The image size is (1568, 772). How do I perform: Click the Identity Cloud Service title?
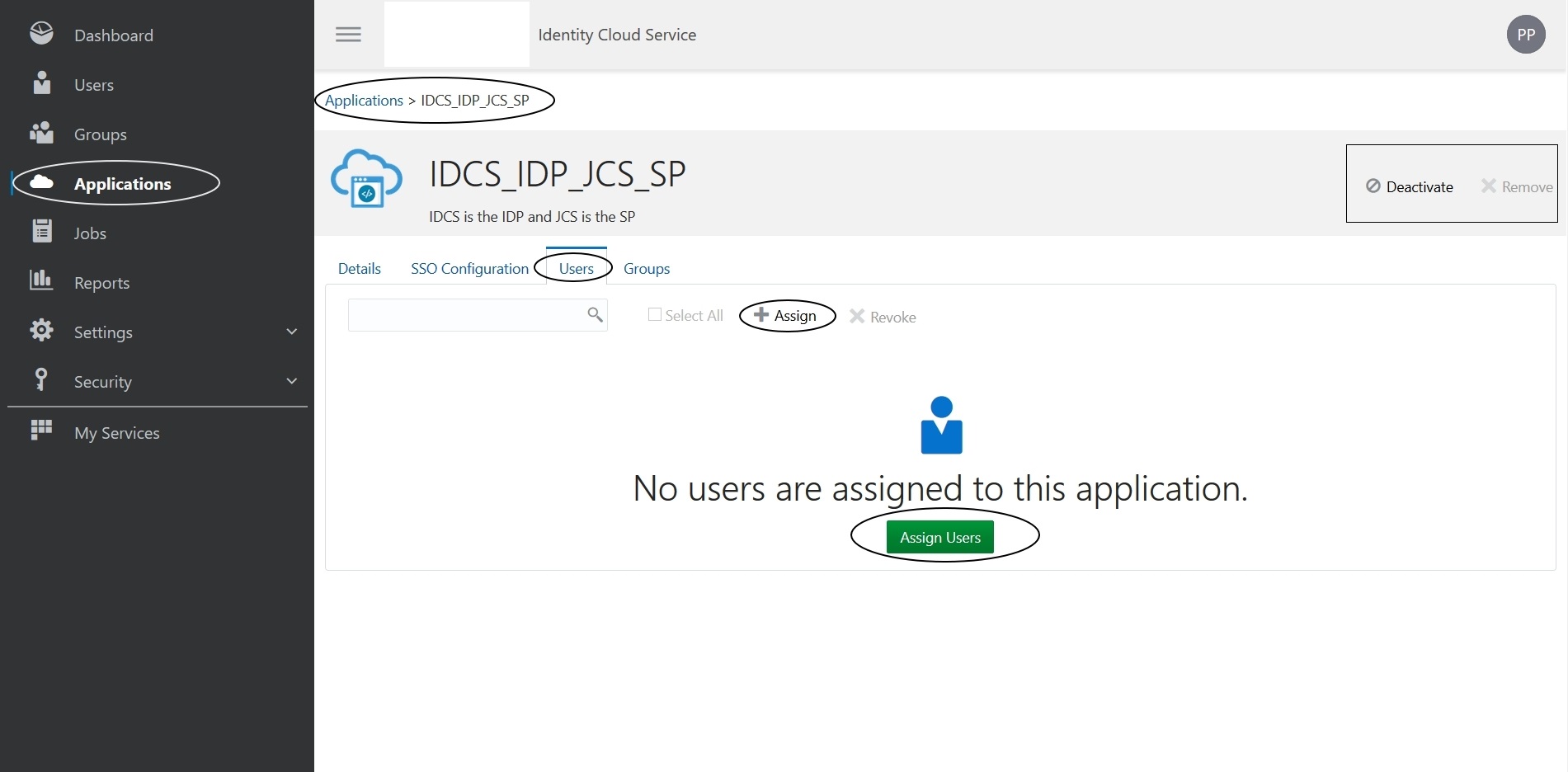pos(617,35)
